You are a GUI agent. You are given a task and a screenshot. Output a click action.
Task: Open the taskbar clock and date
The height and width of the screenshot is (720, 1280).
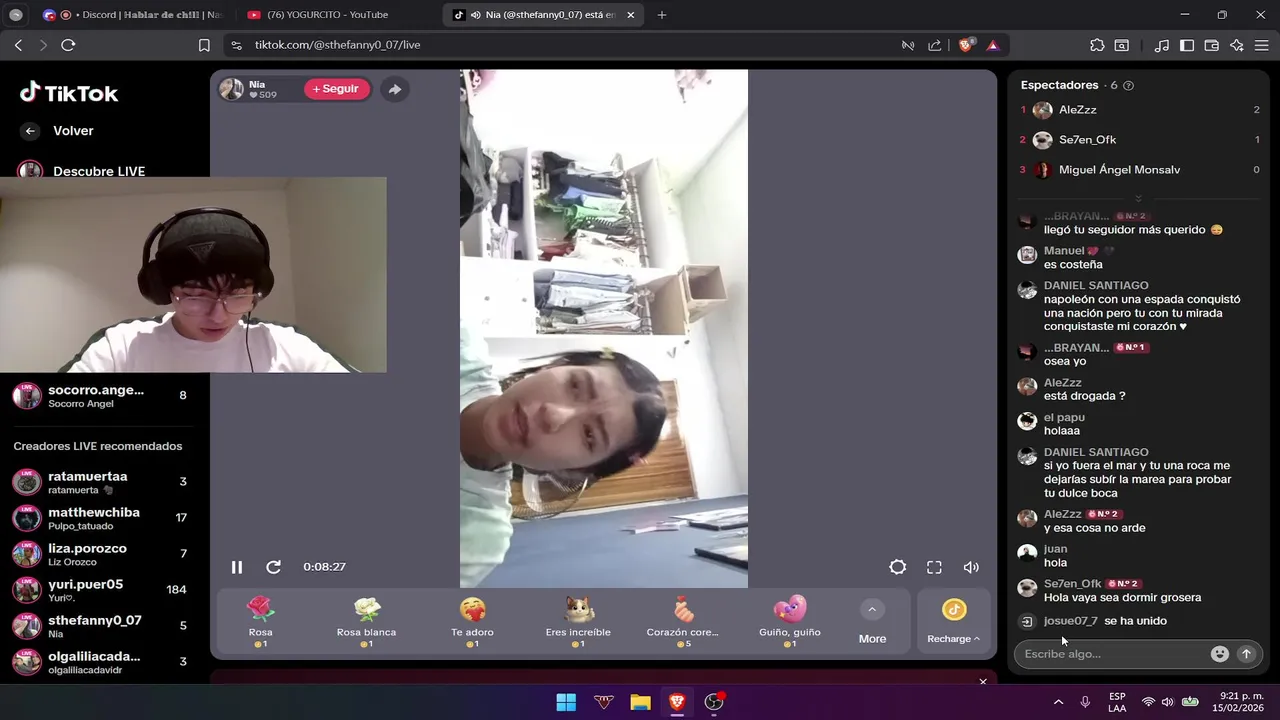(1240, 702)
